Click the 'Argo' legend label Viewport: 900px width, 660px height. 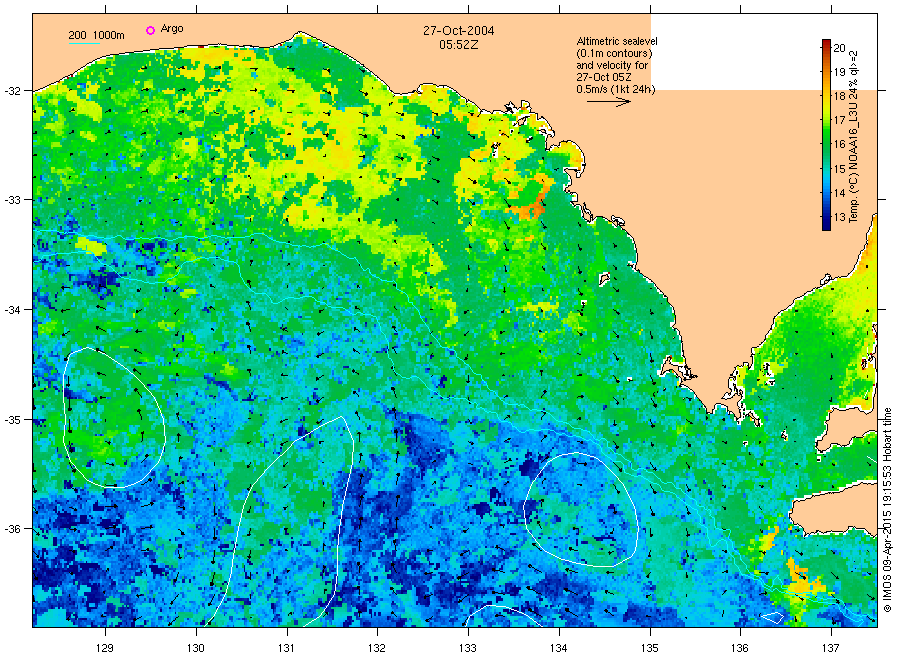(172, 29)
